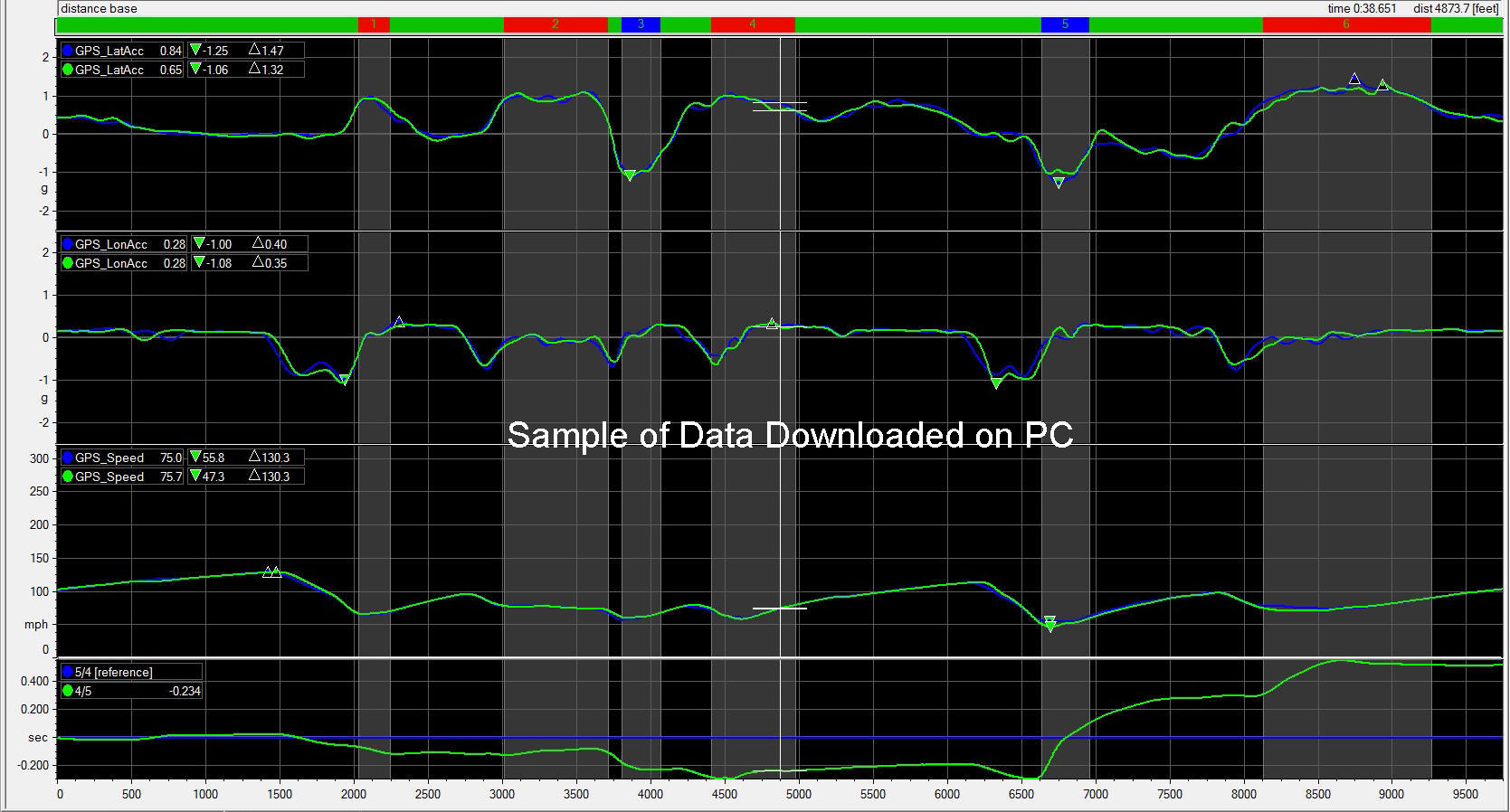The image size is (1510, 812).
Task: Click the 9500 tick on the distance axis
Action: point(1467,794)
